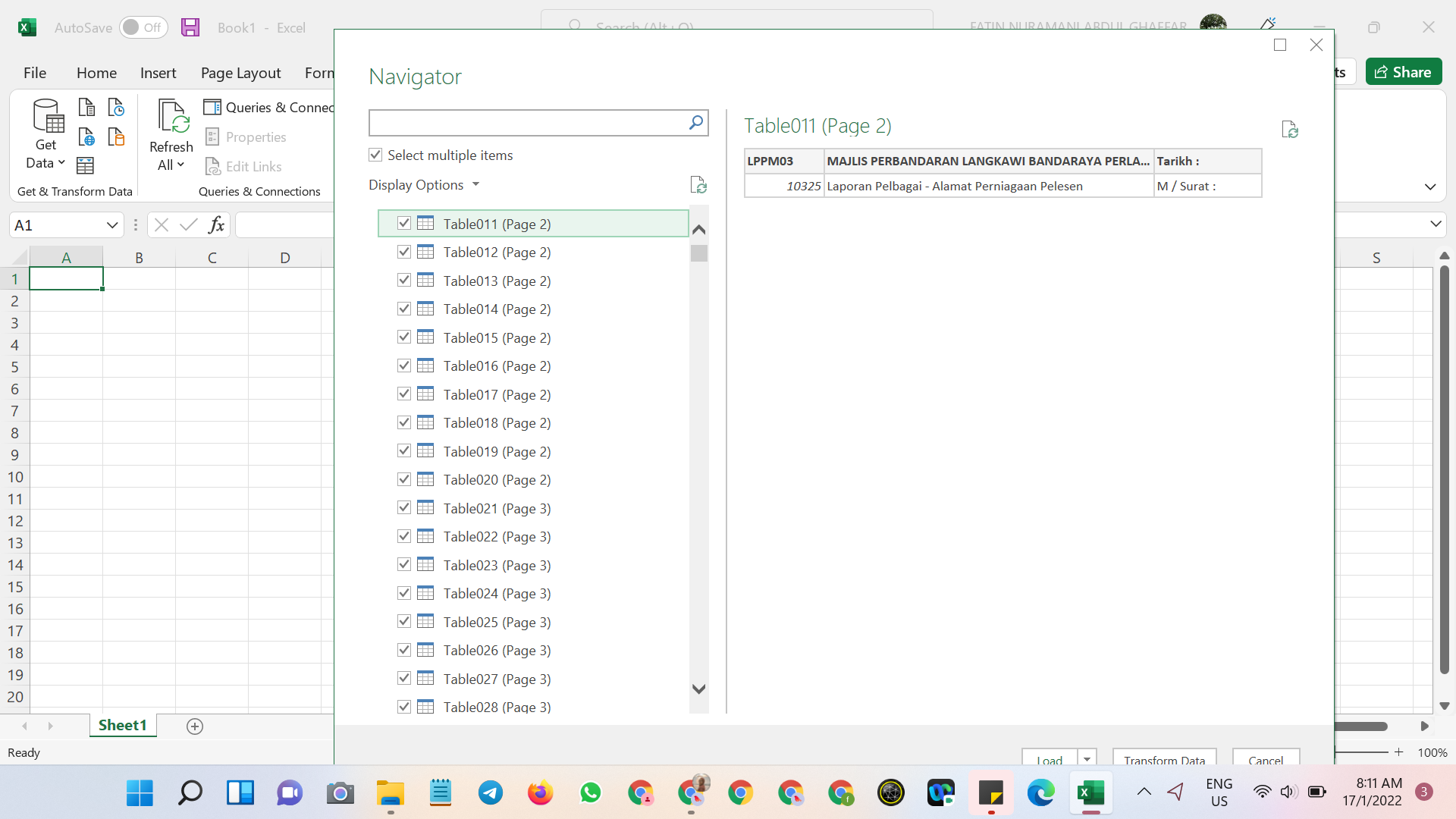This screenshot has height=819, width=1456.
Task: Open the Name Box dropdown arrow
Action: click(111, 225)
